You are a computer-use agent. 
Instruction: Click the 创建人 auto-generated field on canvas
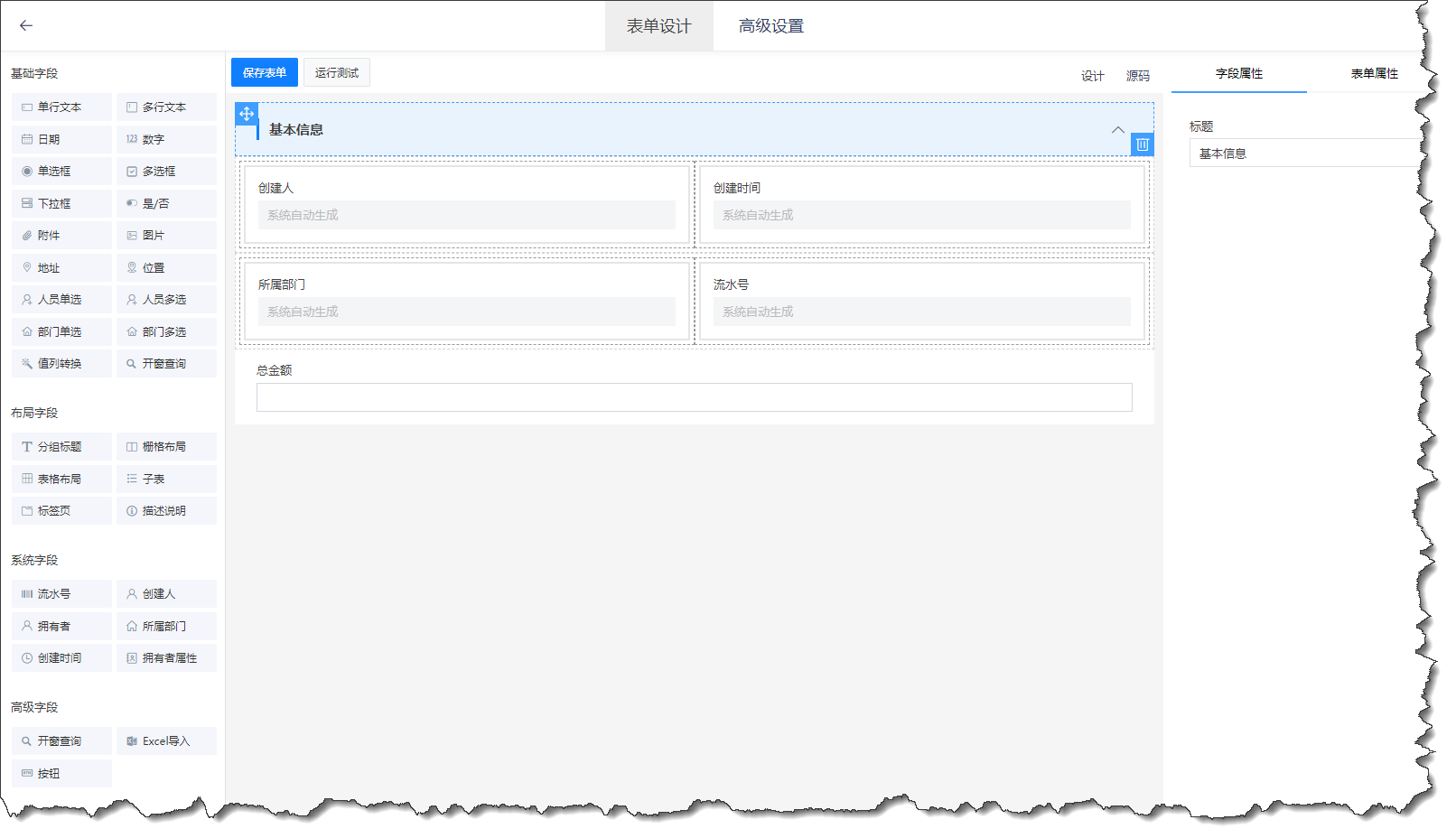pos(467,215)
